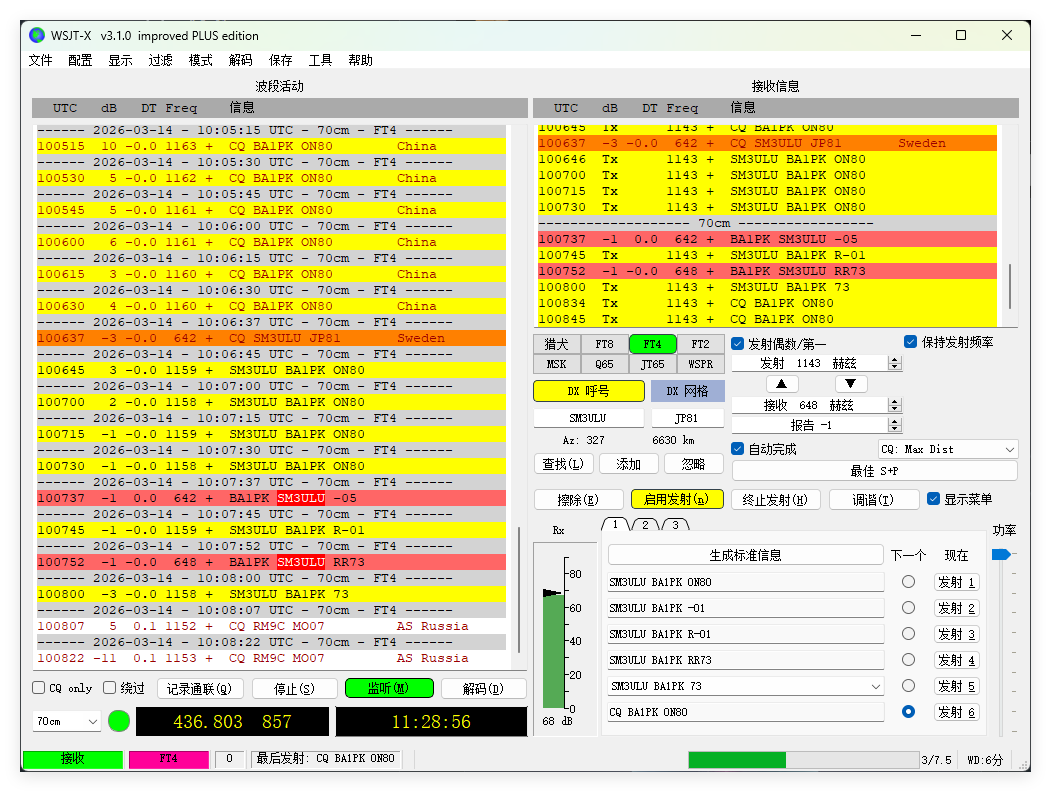Image resolution: width=1051 pixels, height=792 pixels.
Task: Click the 终止发射(H) button
Action: click(775, 499)
